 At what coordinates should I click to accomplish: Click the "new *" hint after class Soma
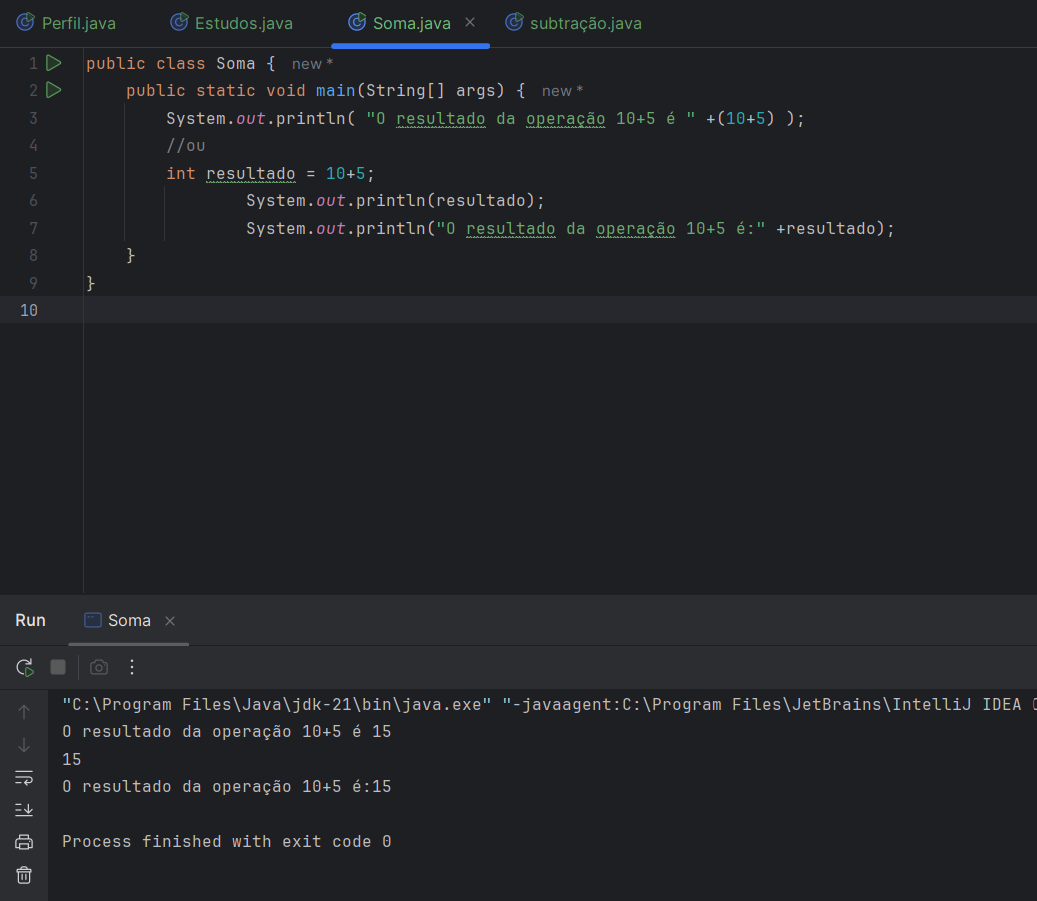[312, 64]
